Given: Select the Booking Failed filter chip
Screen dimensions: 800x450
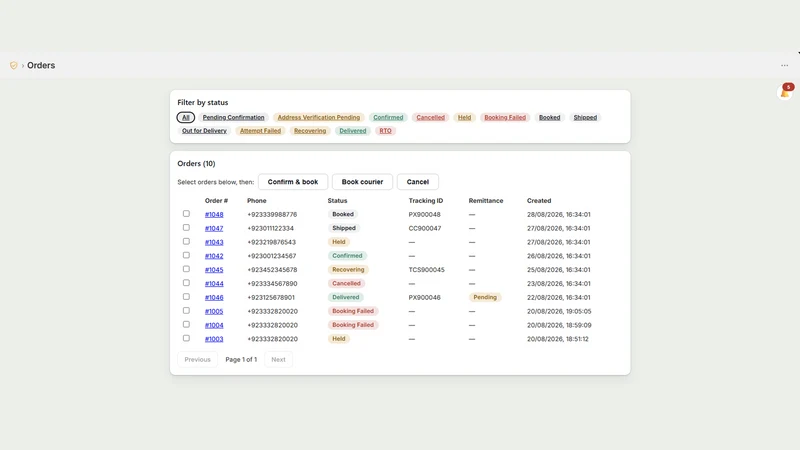Looking at the screenshot, I should [505, 117].
